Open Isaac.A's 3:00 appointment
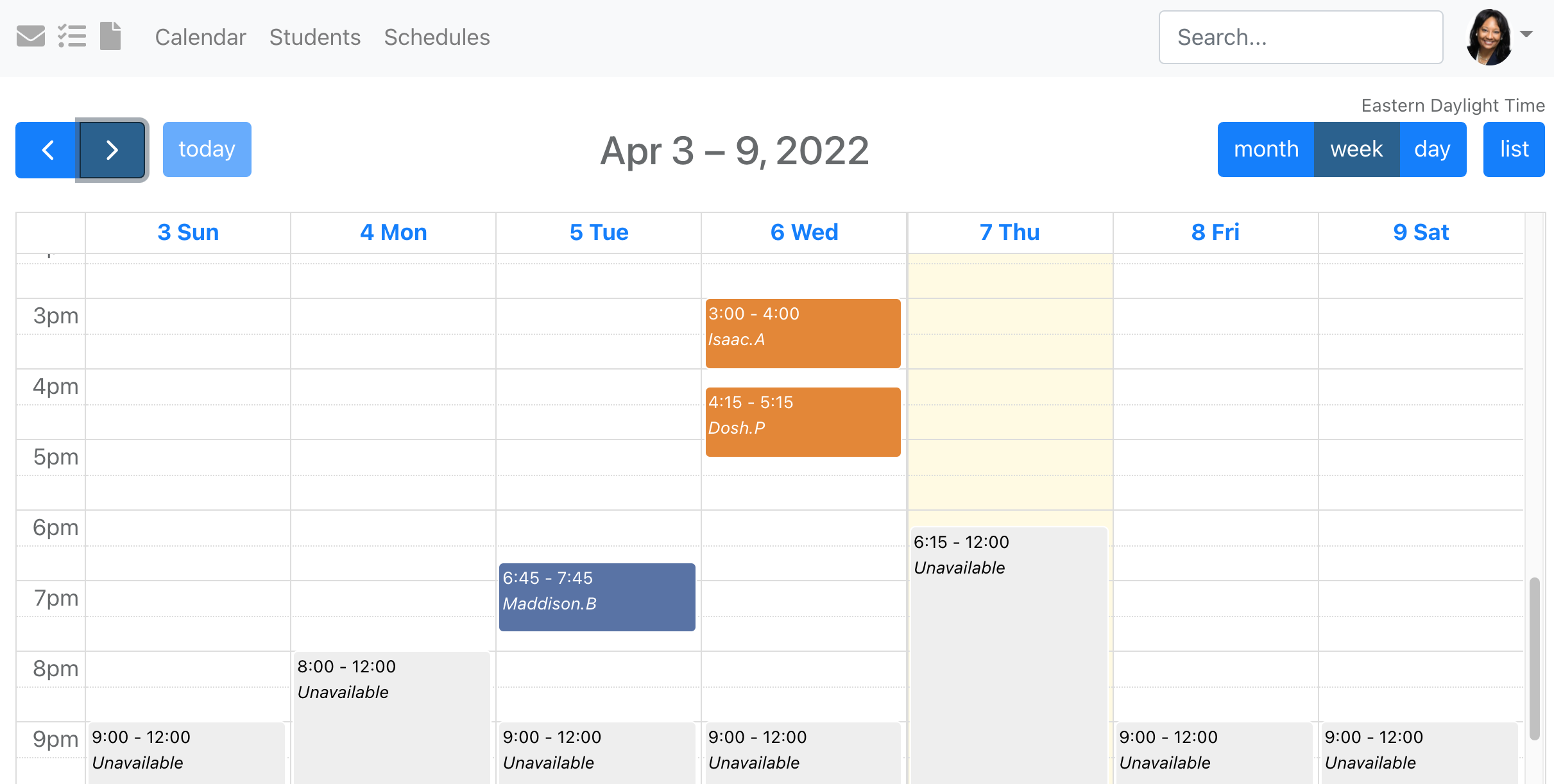The width and height of the screenshot is (1554, 784). pyautogui.click(x=803, y=333)
